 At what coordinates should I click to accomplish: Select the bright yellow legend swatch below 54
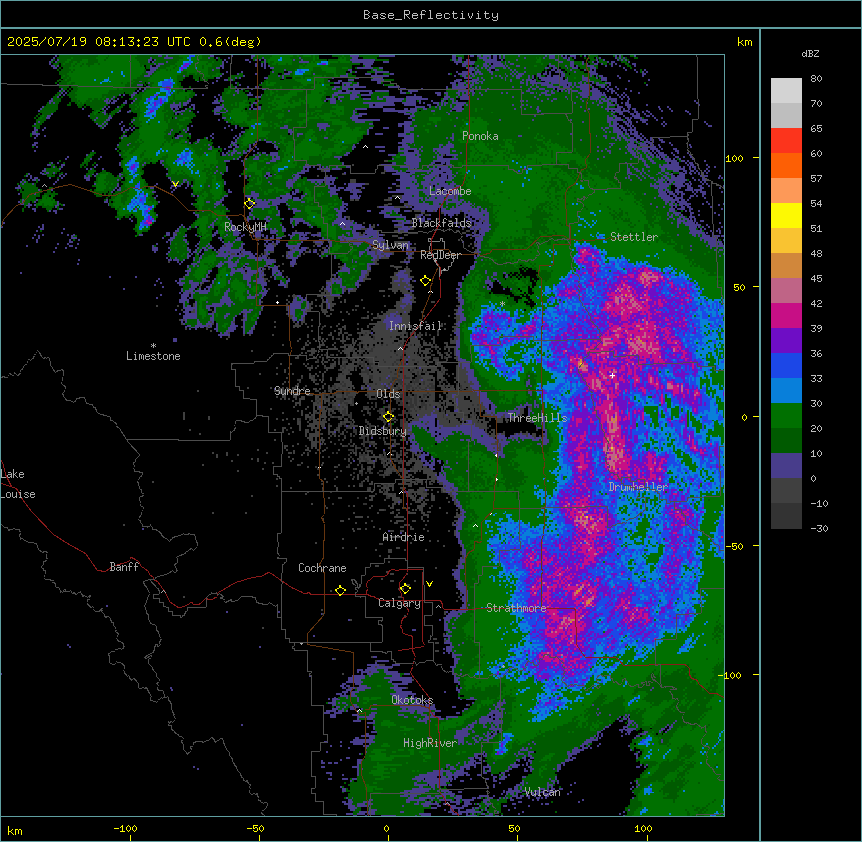pyautogui.click(x=786, y=215)
